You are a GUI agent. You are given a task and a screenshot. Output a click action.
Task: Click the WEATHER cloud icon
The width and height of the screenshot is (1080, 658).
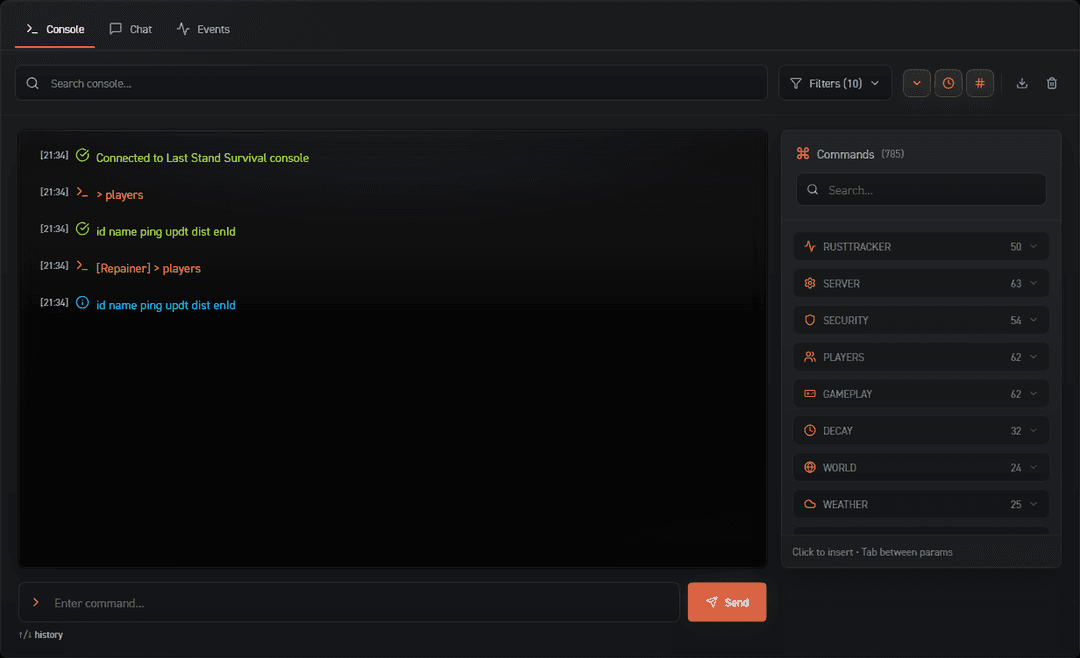pyautogui.click(x=810, y=504)
